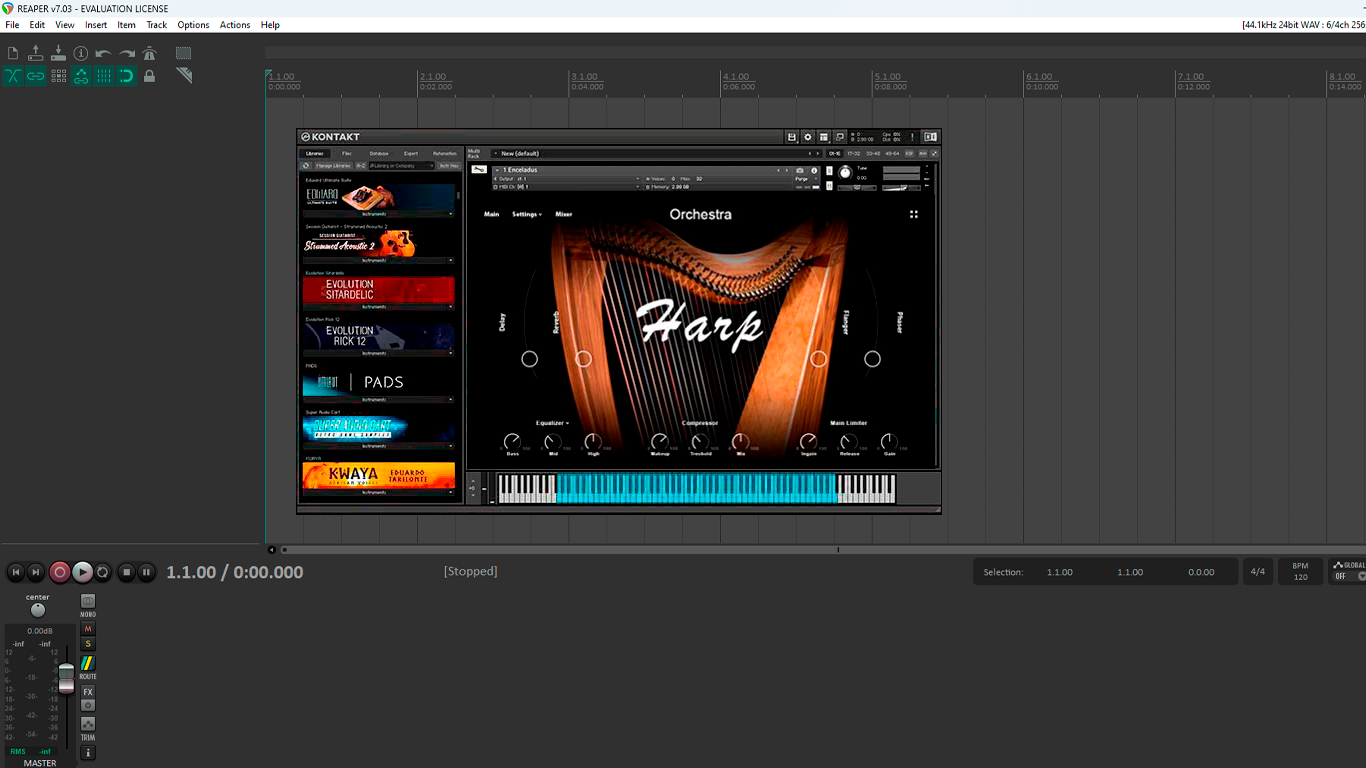Toggle auto-crossfade in the REAPER toolbar

pos(13,76)
